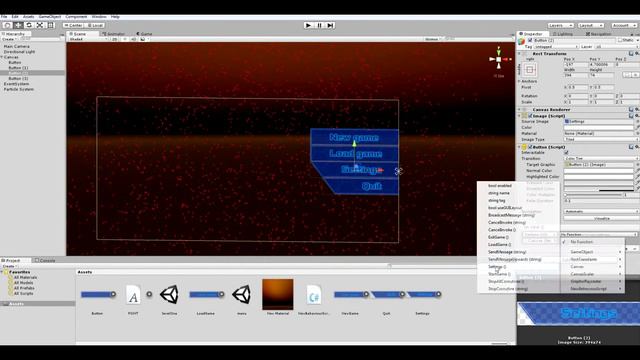Click Create in the Hierarchy panel
Screen dimensions: 640x360
pos(9,39)
